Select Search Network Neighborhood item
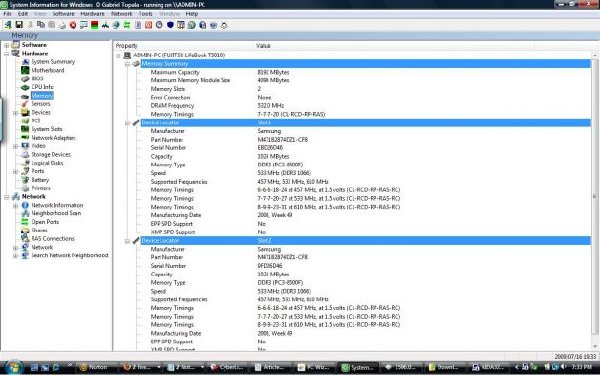 69,255
